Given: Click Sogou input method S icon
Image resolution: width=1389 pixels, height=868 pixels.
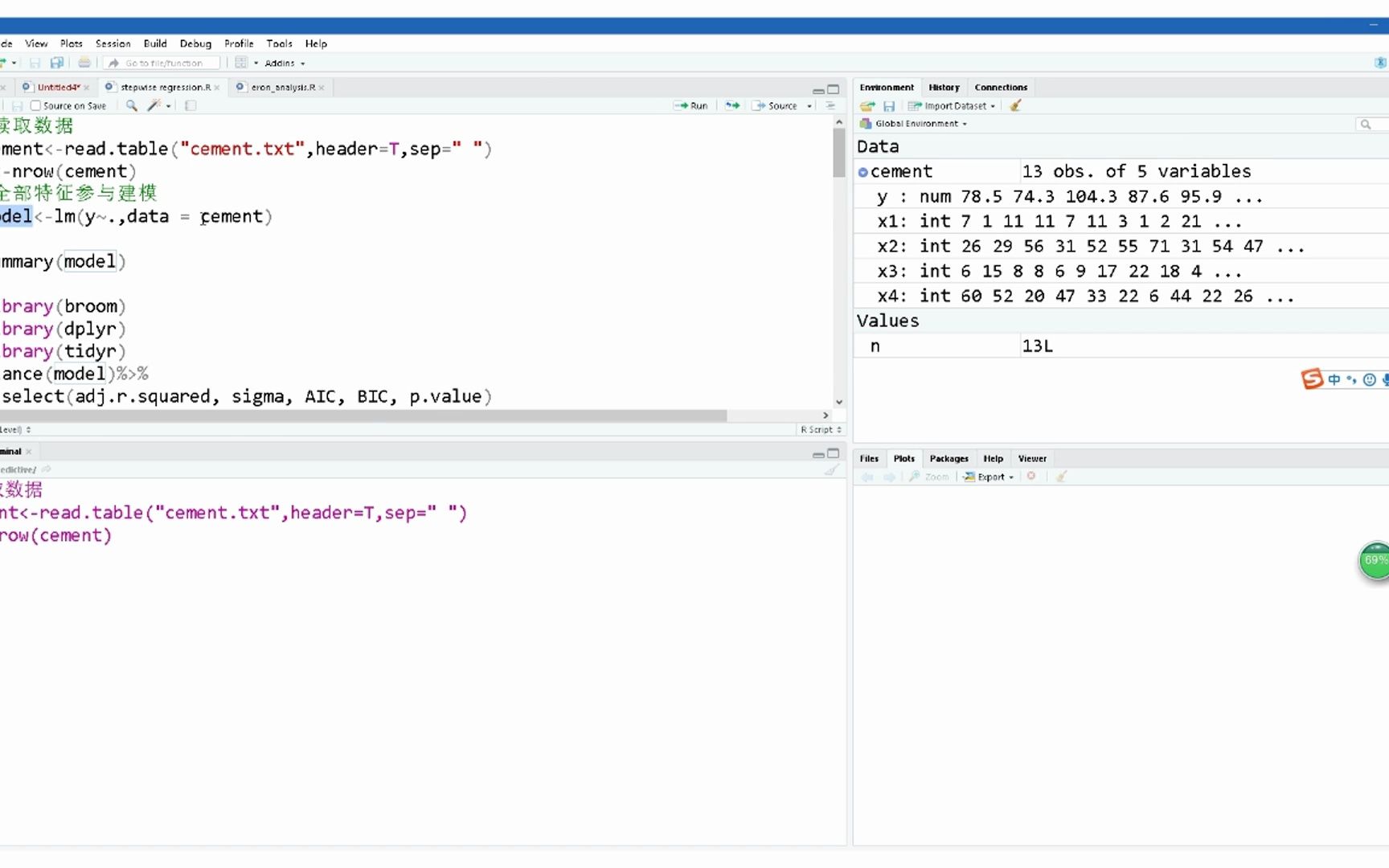Looking at the screenshot, I should pos(1313,379).
